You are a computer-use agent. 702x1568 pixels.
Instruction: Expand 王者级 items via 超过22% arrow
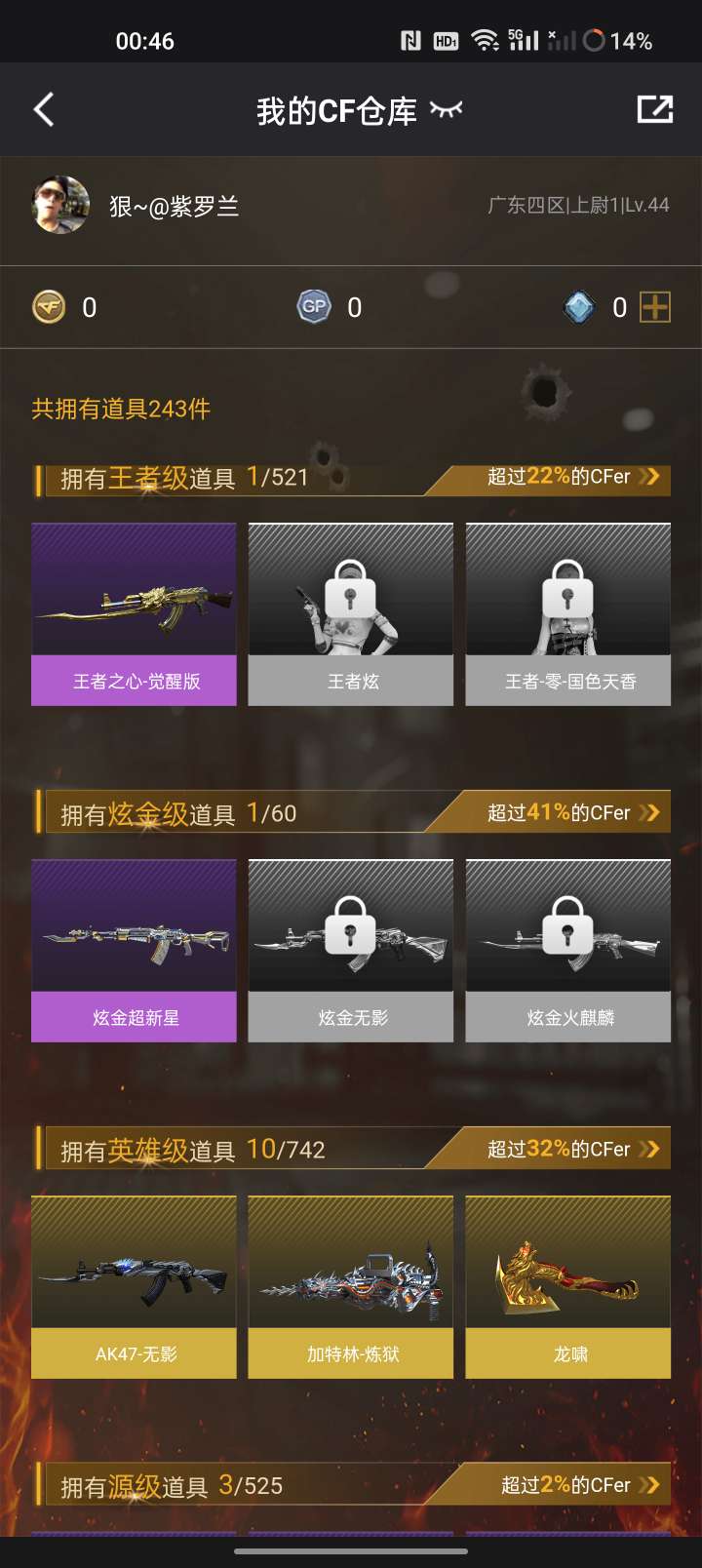[x=649, y=477]
